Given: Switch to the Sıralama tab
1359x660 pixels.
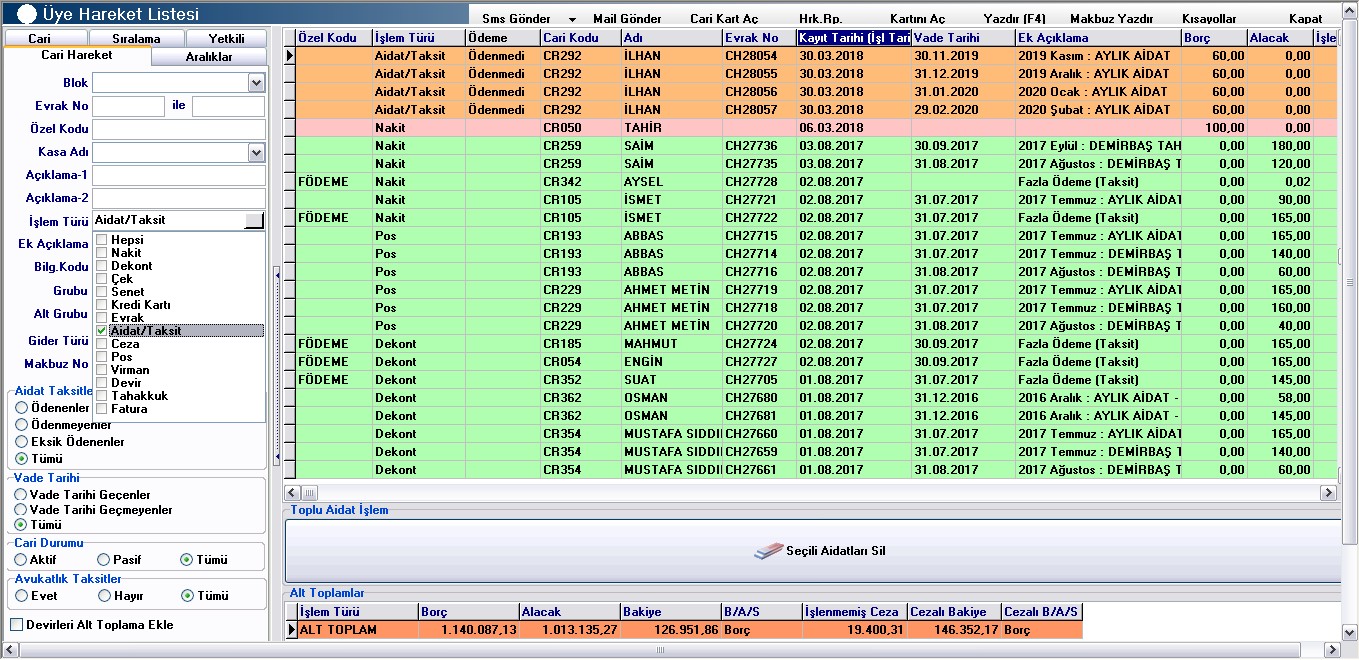Looking at the screenshot, I should pyautogui.click(x=136, y=38).
